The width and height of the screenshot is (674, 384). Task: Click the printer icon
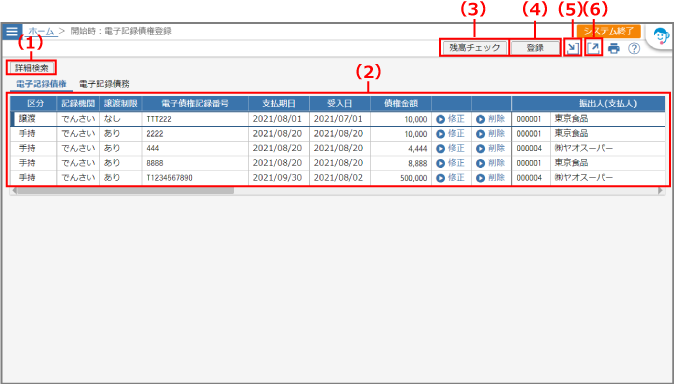[x=614, y=49]
